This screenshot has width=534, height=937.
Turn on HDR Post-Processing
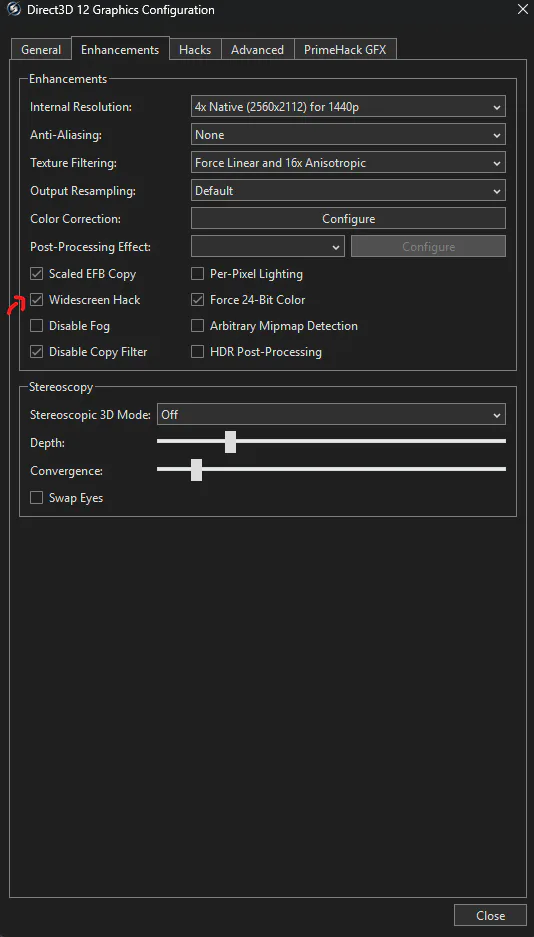[x=197, y=352]
